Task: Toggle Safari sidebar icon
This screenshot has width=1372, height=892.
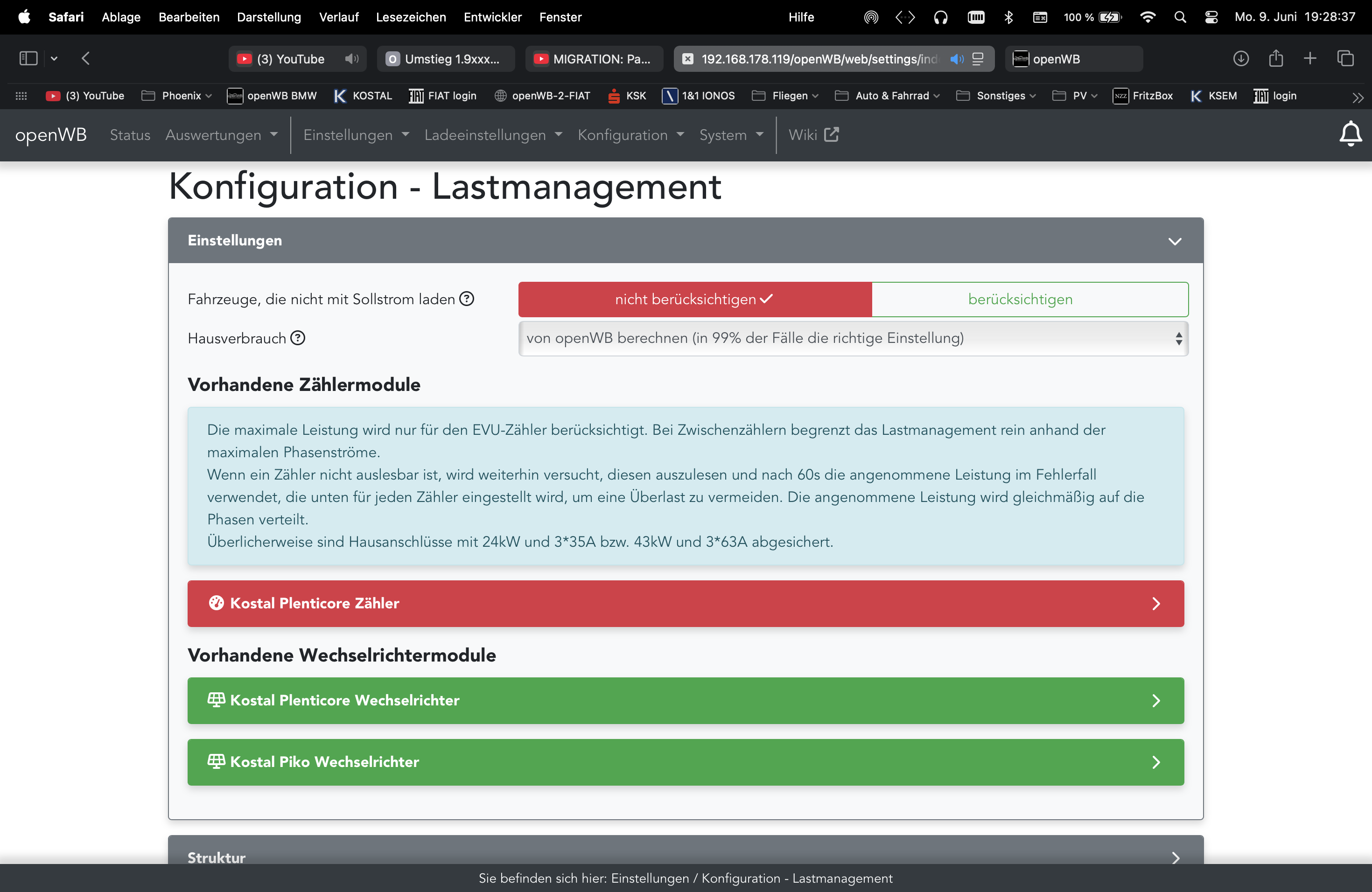Action: pos(28,59)
